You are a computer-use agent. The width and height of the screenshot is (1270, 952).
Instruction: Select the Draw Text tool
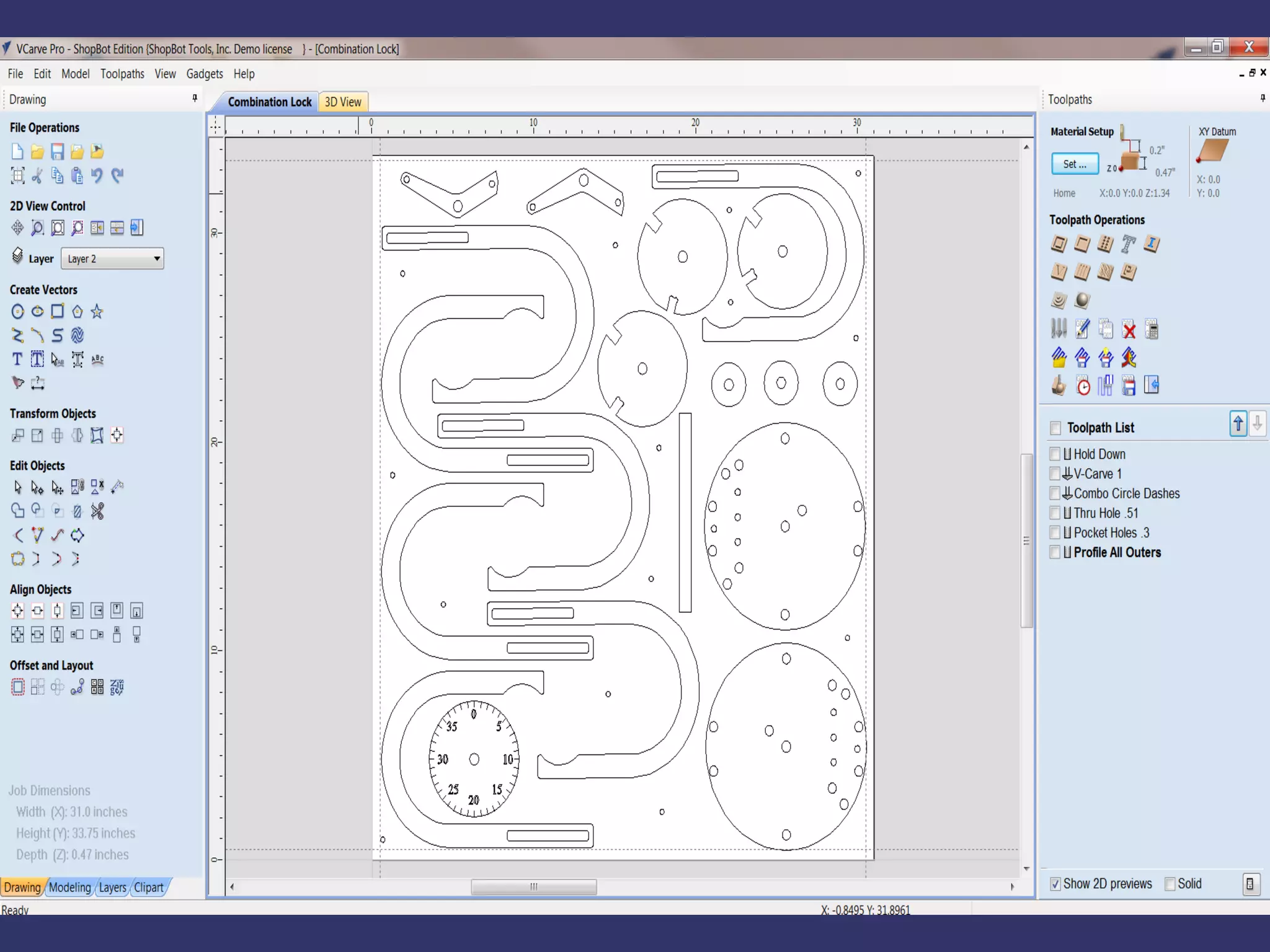[x=17, y=359]
